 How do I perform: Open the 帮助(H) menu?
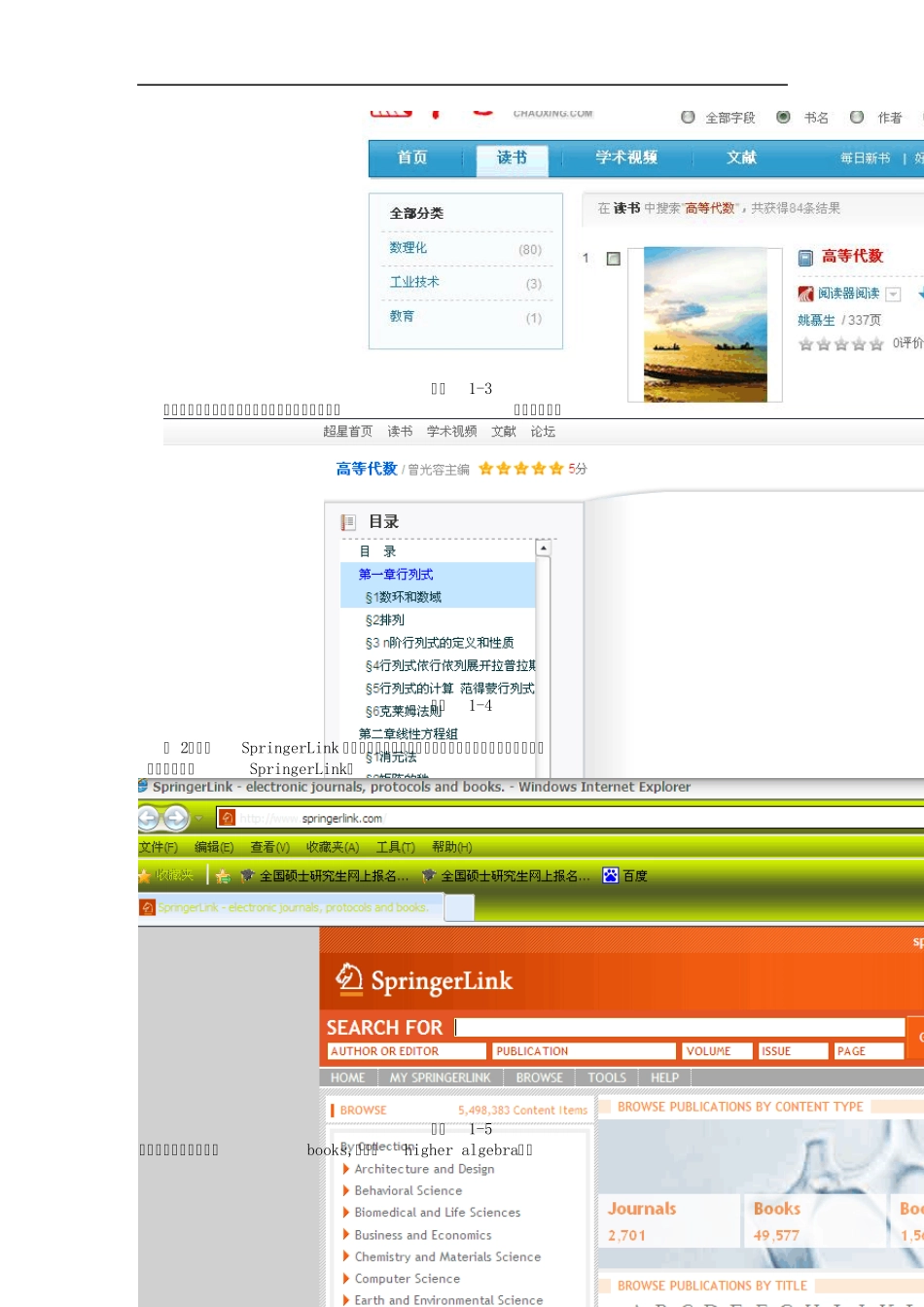point(452,847)
